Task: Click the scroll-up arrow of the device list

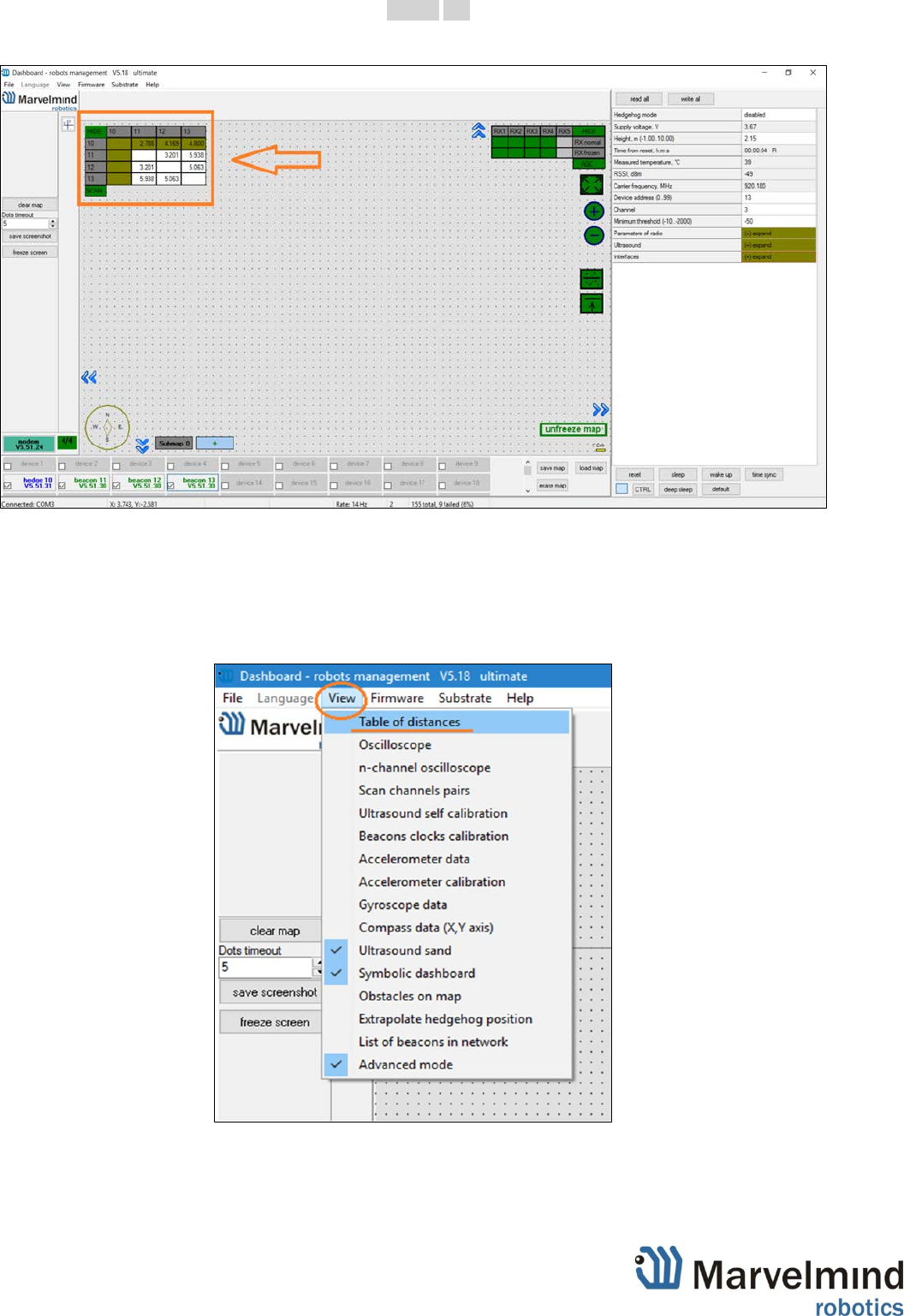Action: click(527, 461)
